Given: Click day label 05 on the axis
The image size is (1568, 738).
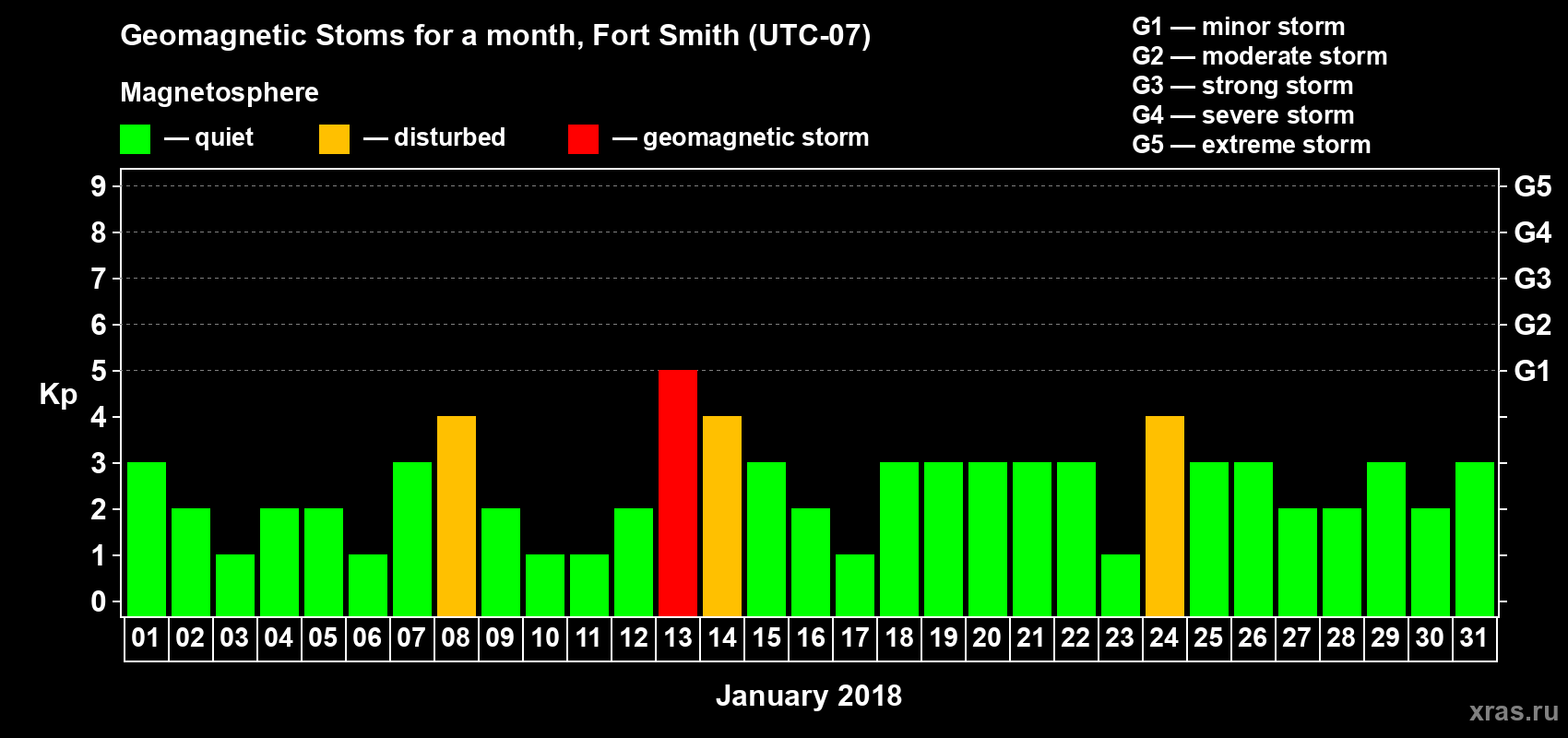Looking at the screenshot, I should pyautogui.click(x=323, y=637).
